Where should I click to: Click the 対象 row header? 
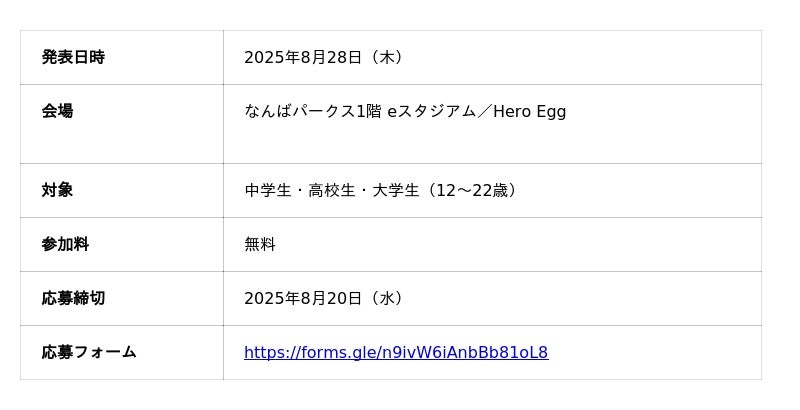(57, 190)
